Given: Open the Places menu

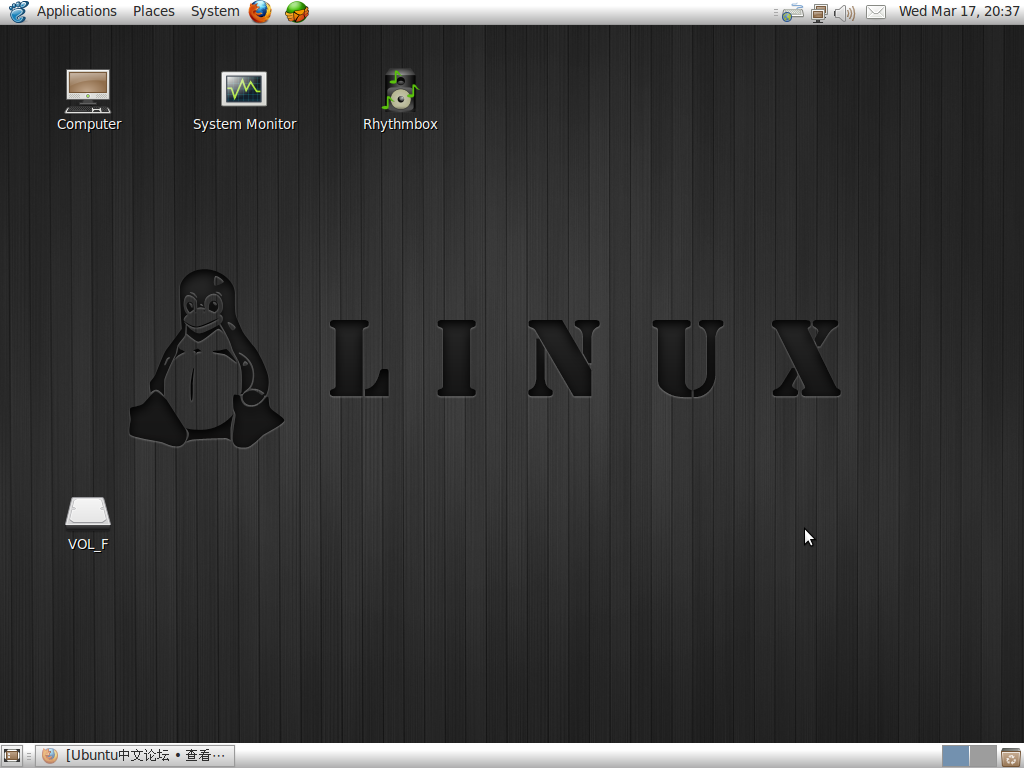Looking at the screenshot, I should click(153, 12).
